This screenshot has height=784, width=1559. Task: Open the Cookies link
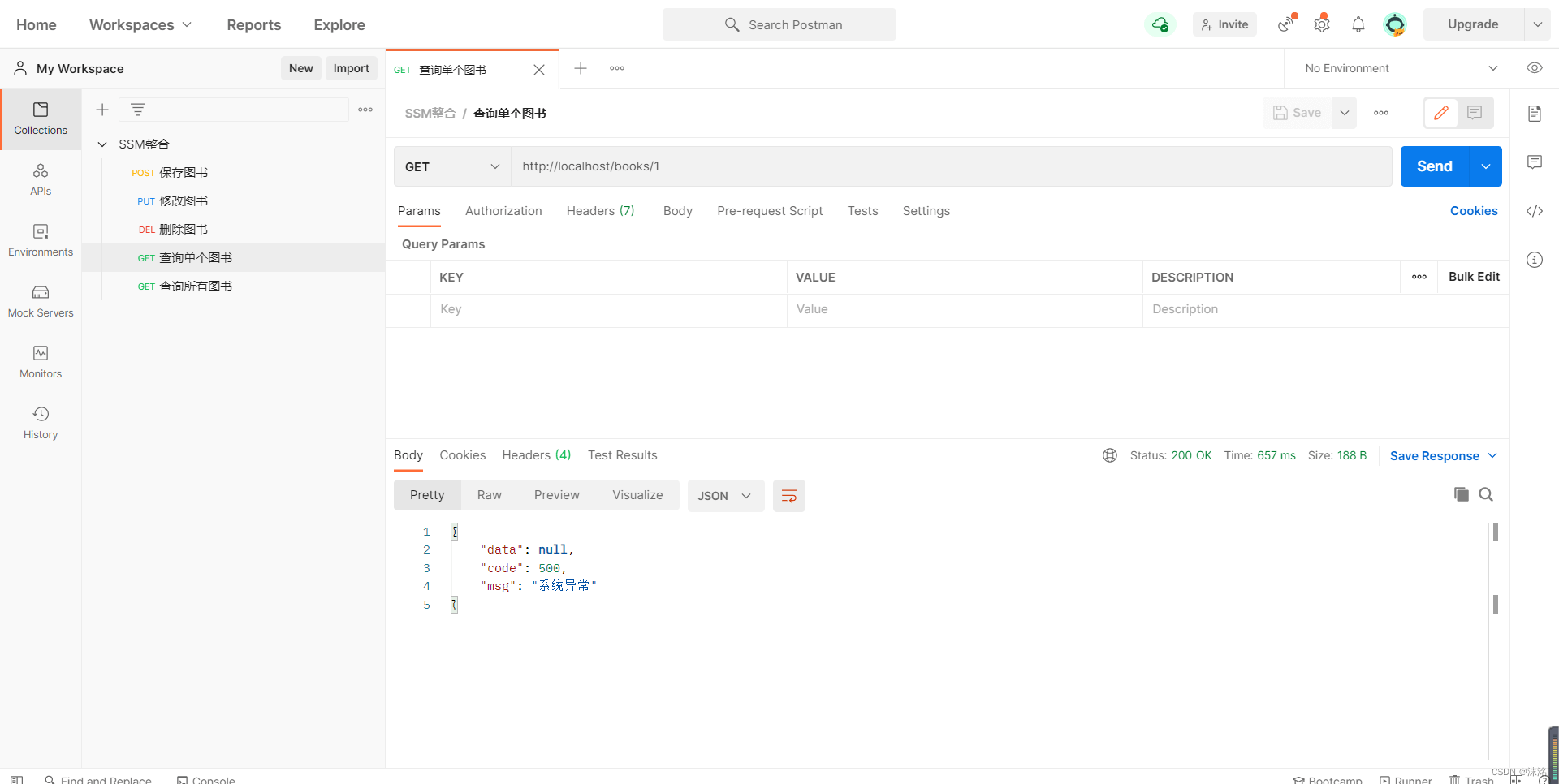tap(1473, 211)
